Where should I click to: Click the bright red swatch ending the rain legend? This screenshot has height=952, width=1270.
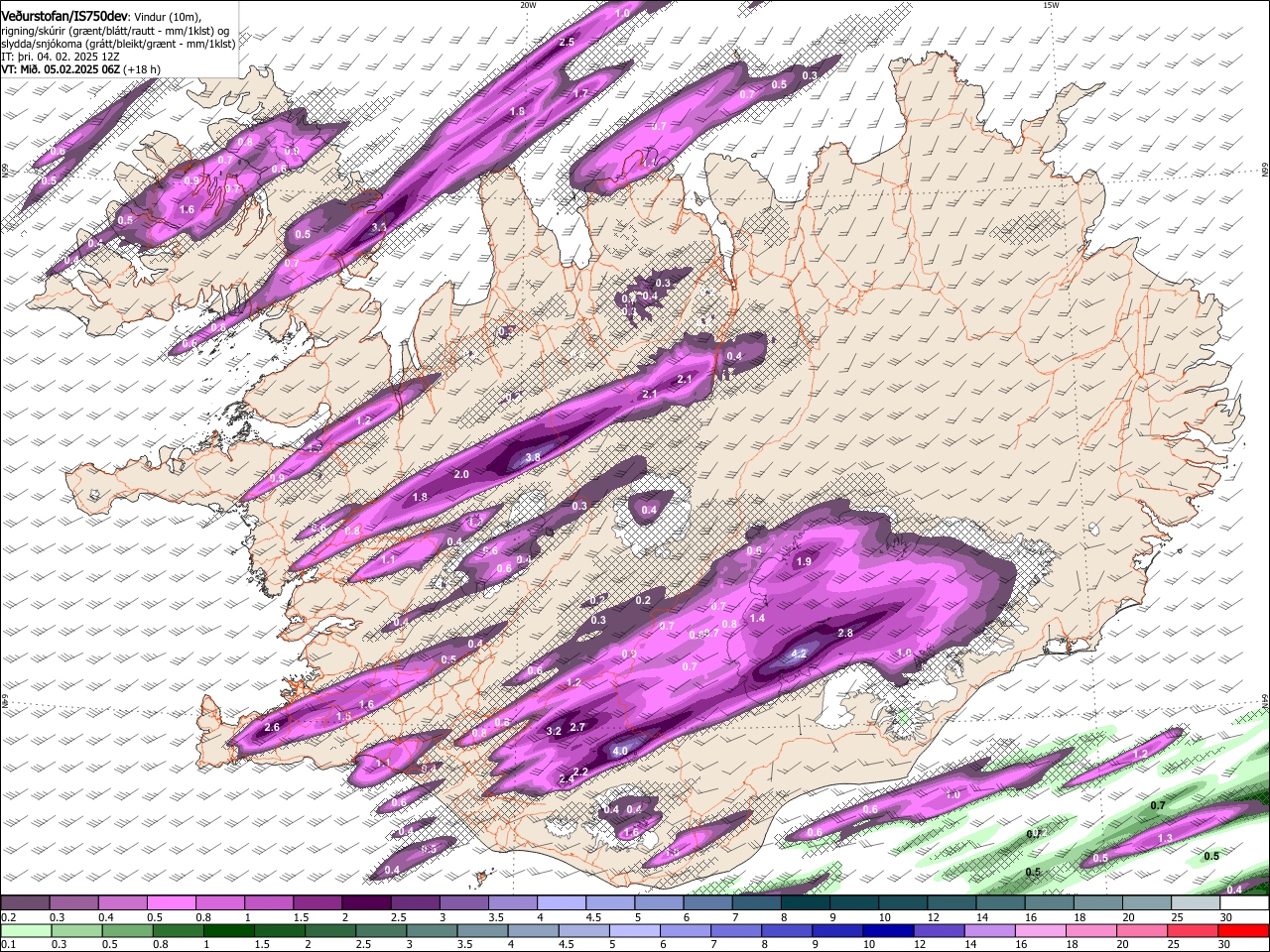pyautogui.click(x=1244, y=931)
